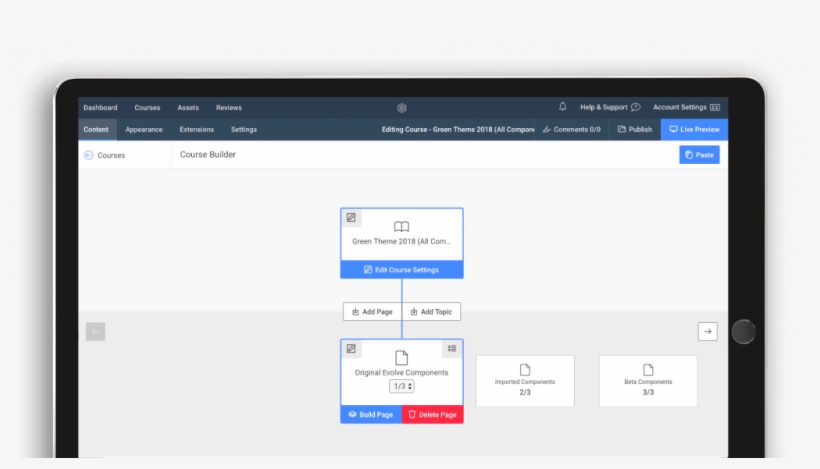Open the list icon on the Original Evolve Components card

[x=452, y=349]
